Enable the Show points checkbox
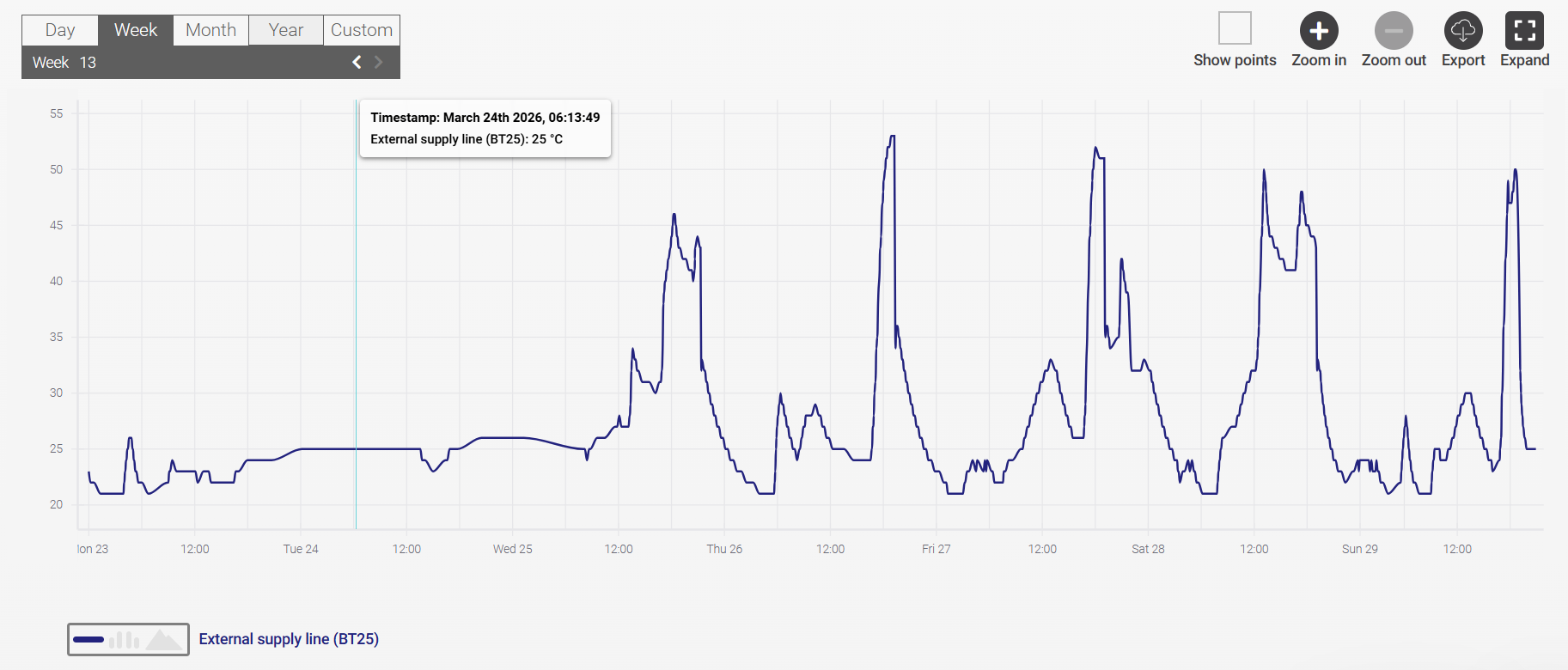 click(x=1235, y=28)
